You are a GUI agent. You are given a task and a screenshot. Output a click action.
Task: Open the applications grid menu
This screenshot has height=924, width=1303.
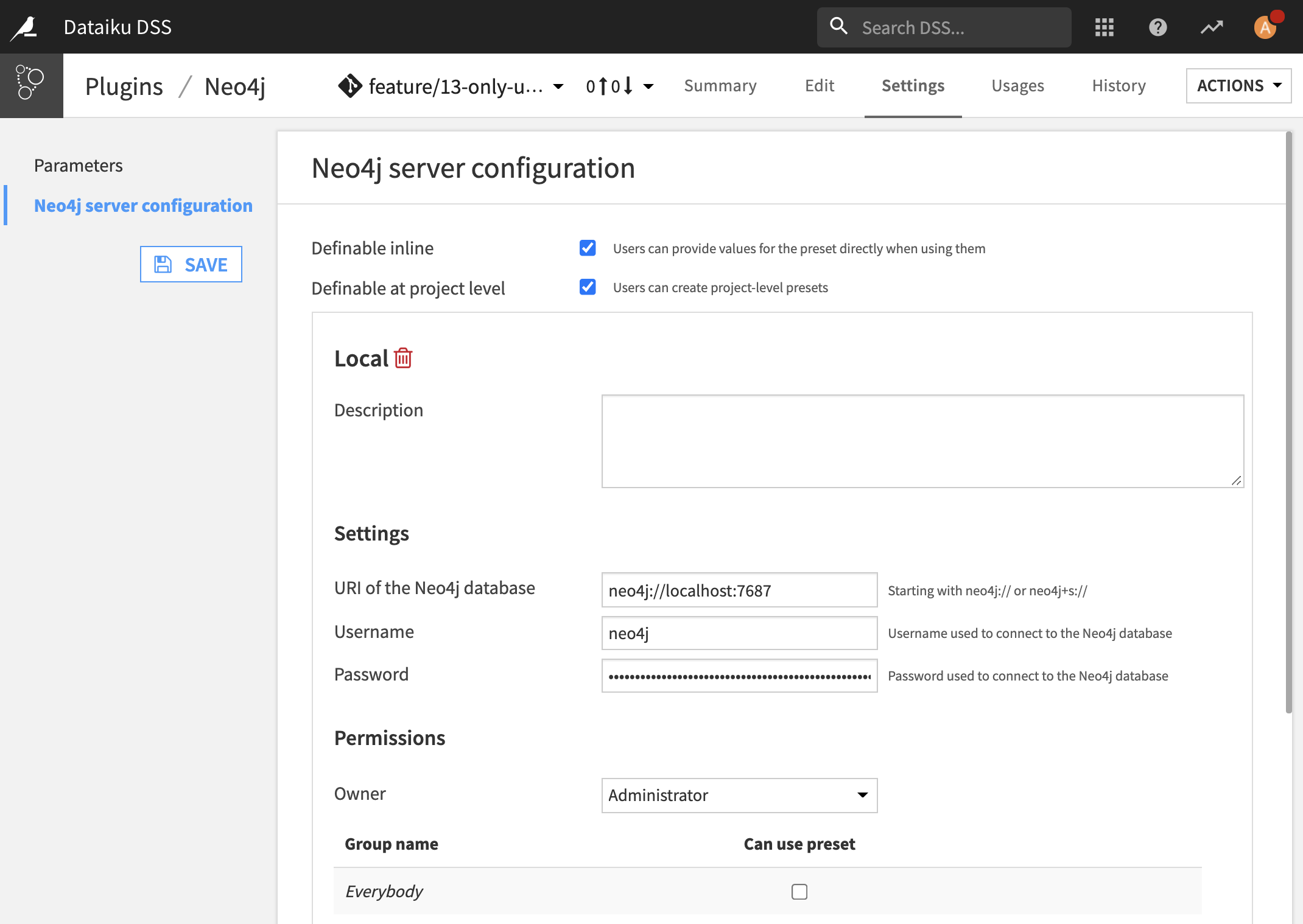[x=1104, y=27]
